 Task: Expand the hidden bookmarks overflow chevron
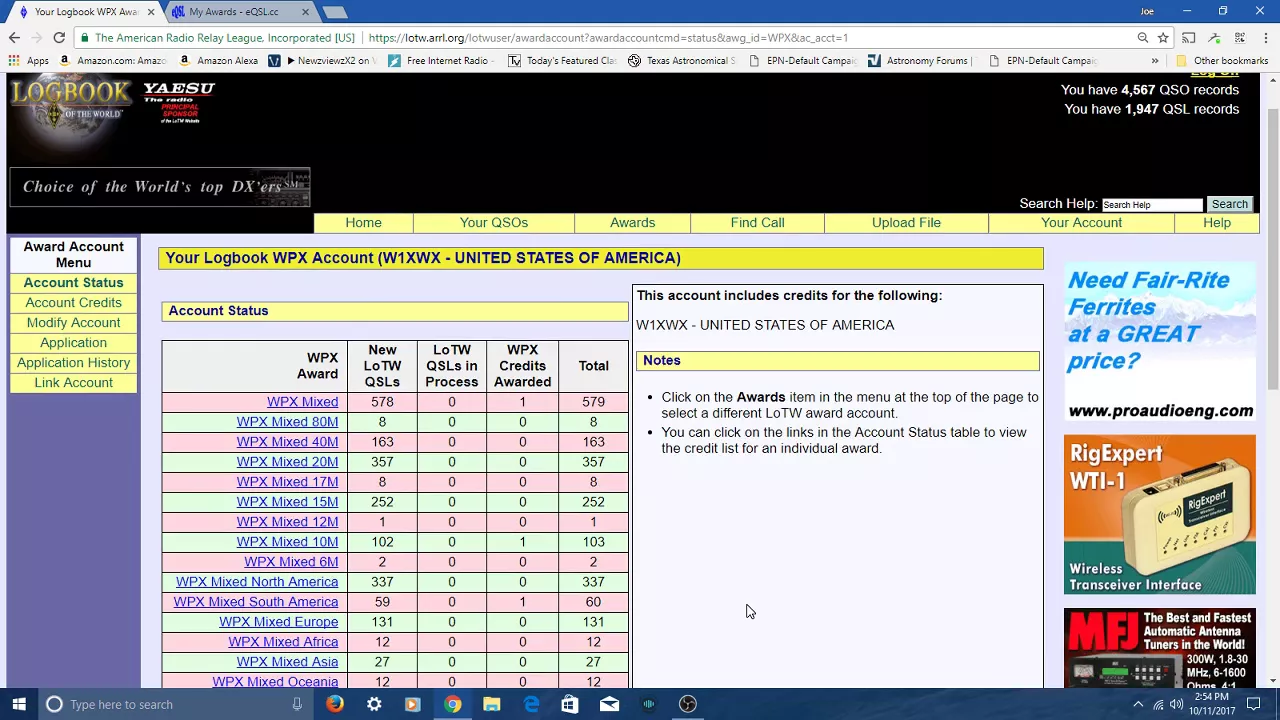coord(1155,61)
